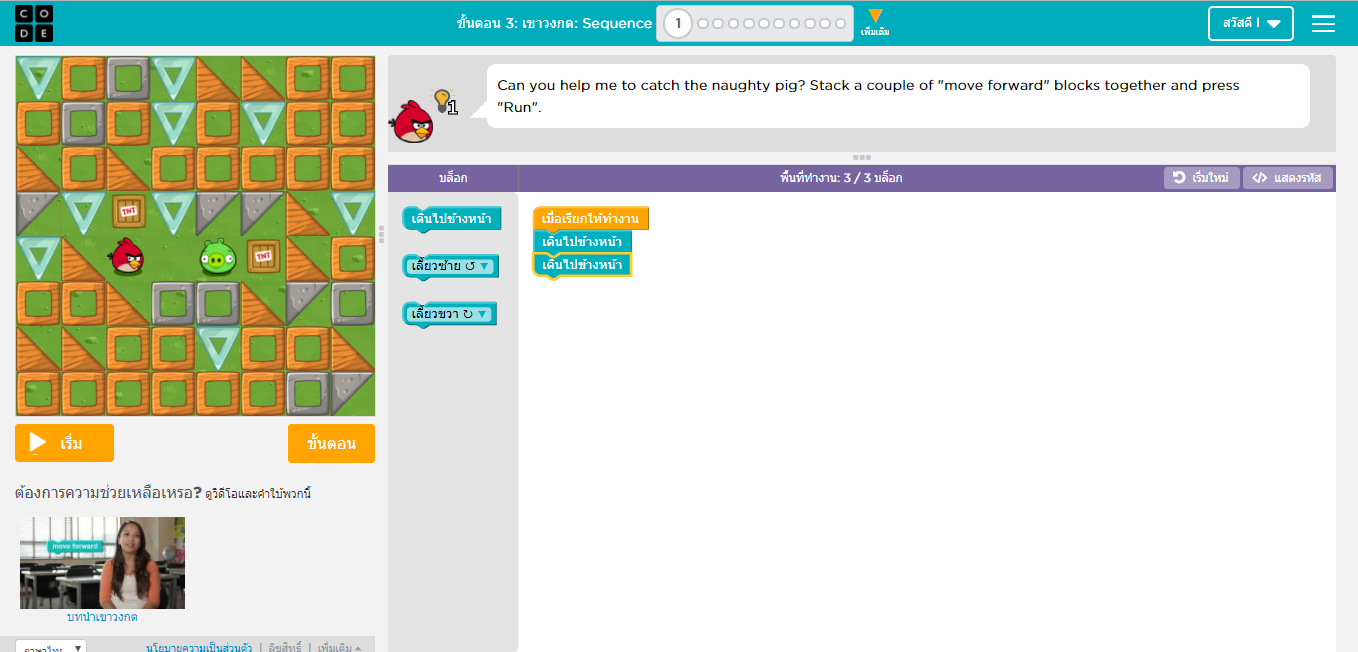Open the language selector dropdown
Screen dimensions: 1358x652
point(51,646)
